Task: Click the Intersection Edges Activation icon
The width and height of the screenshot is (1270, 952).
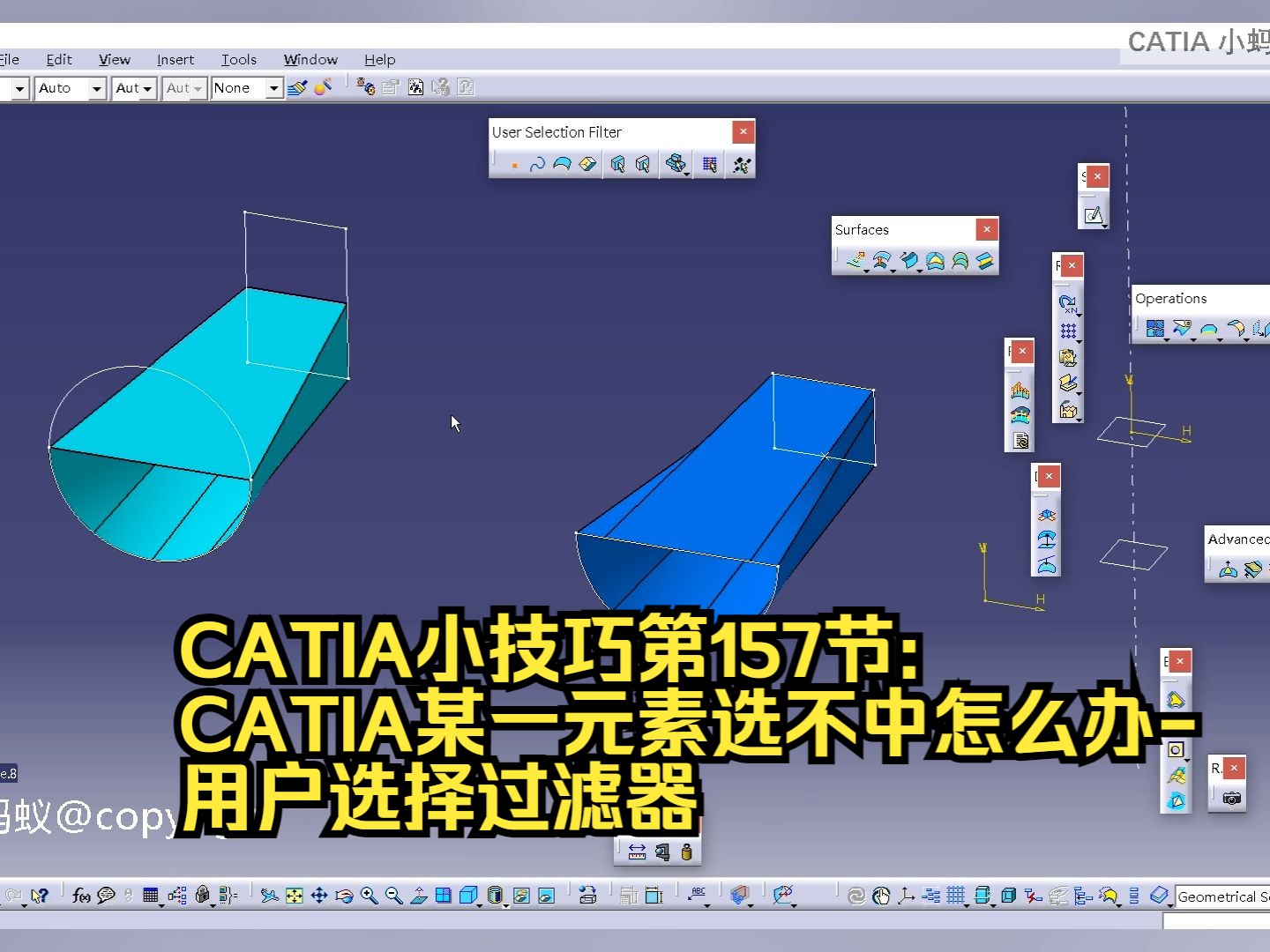Action: point(676,165)
